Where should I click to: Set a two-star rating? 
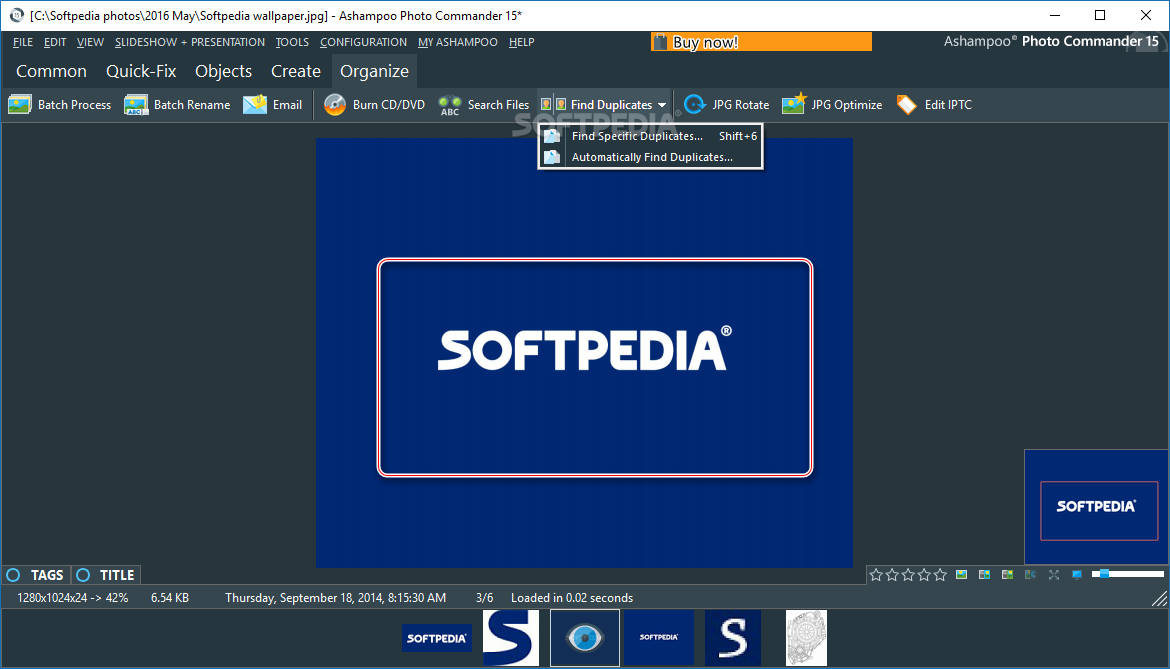(892, 575)
